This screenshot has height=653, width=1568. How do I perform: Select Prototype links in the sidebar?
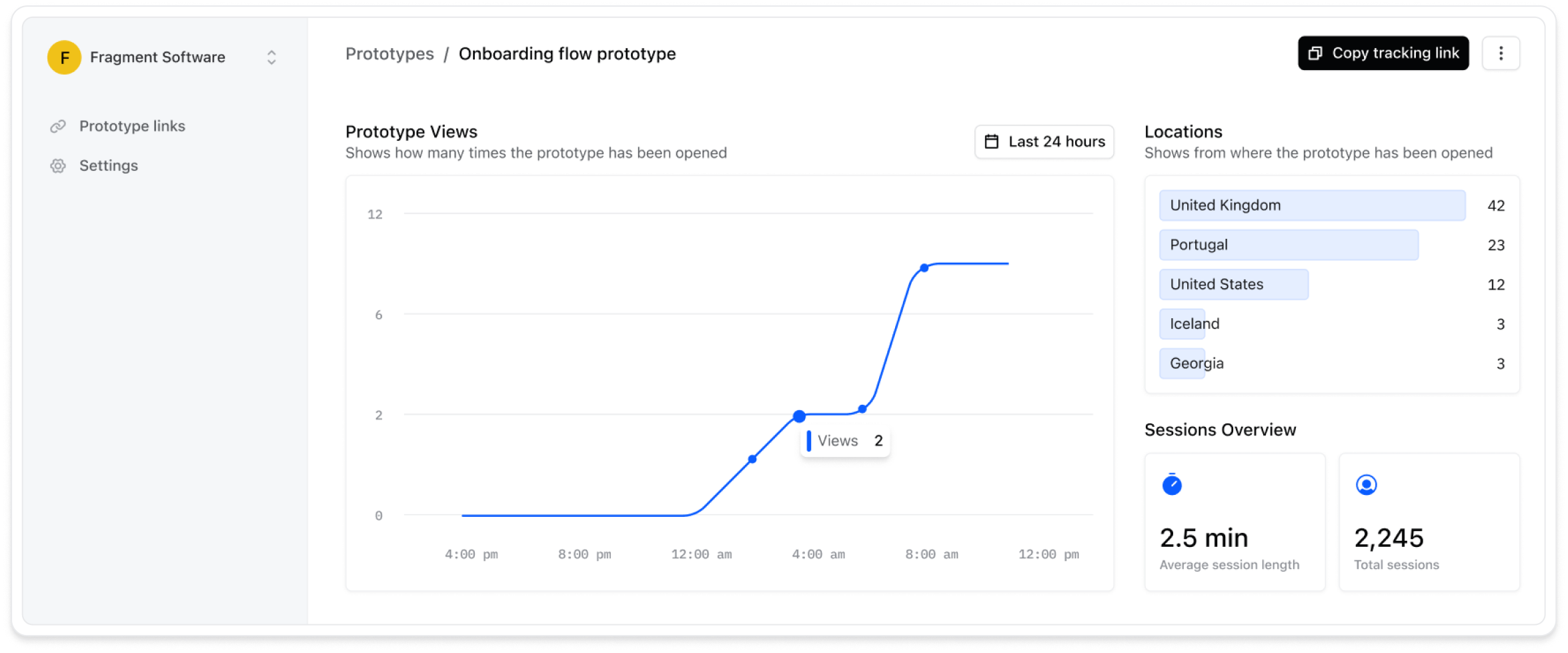[133, 126]
